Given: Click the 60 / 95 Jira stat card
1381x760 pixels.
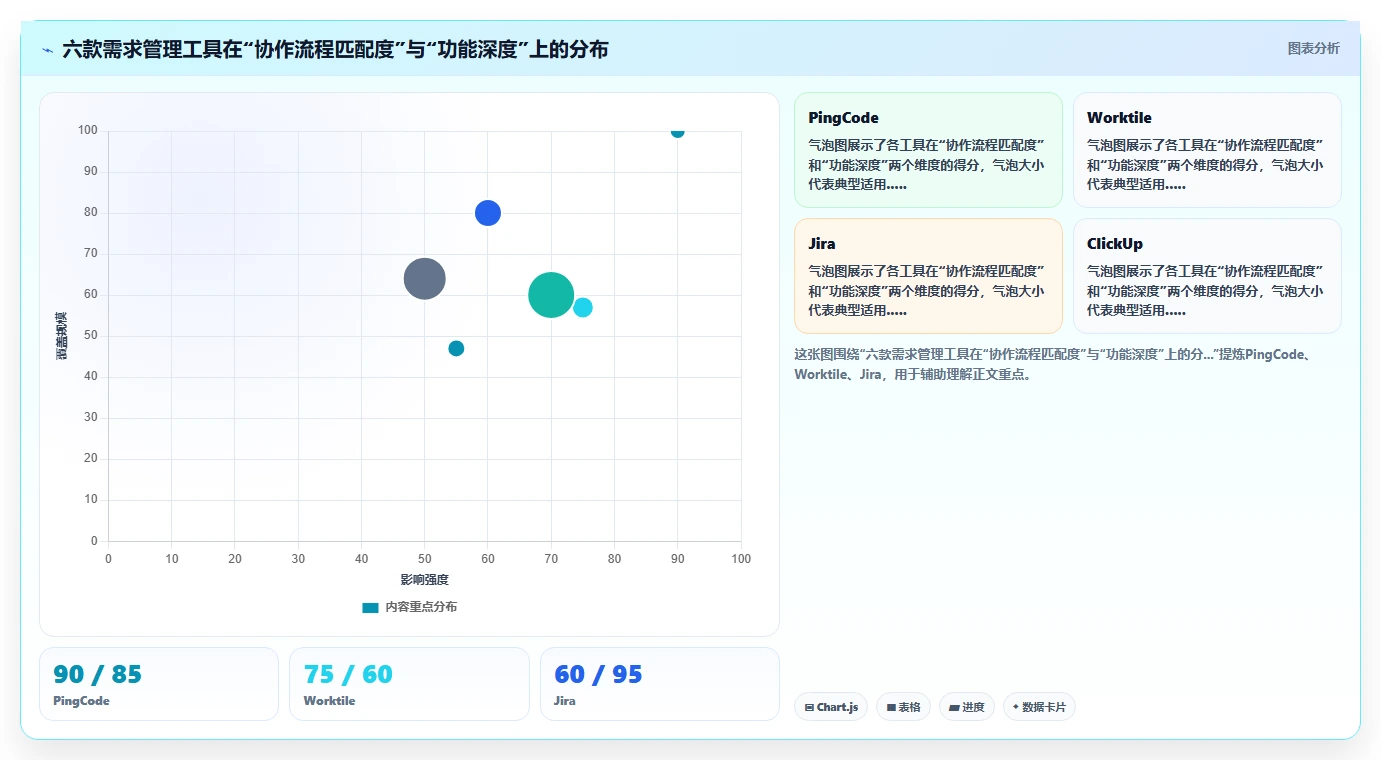Looking at the screenshot, I should click(660, 684).
